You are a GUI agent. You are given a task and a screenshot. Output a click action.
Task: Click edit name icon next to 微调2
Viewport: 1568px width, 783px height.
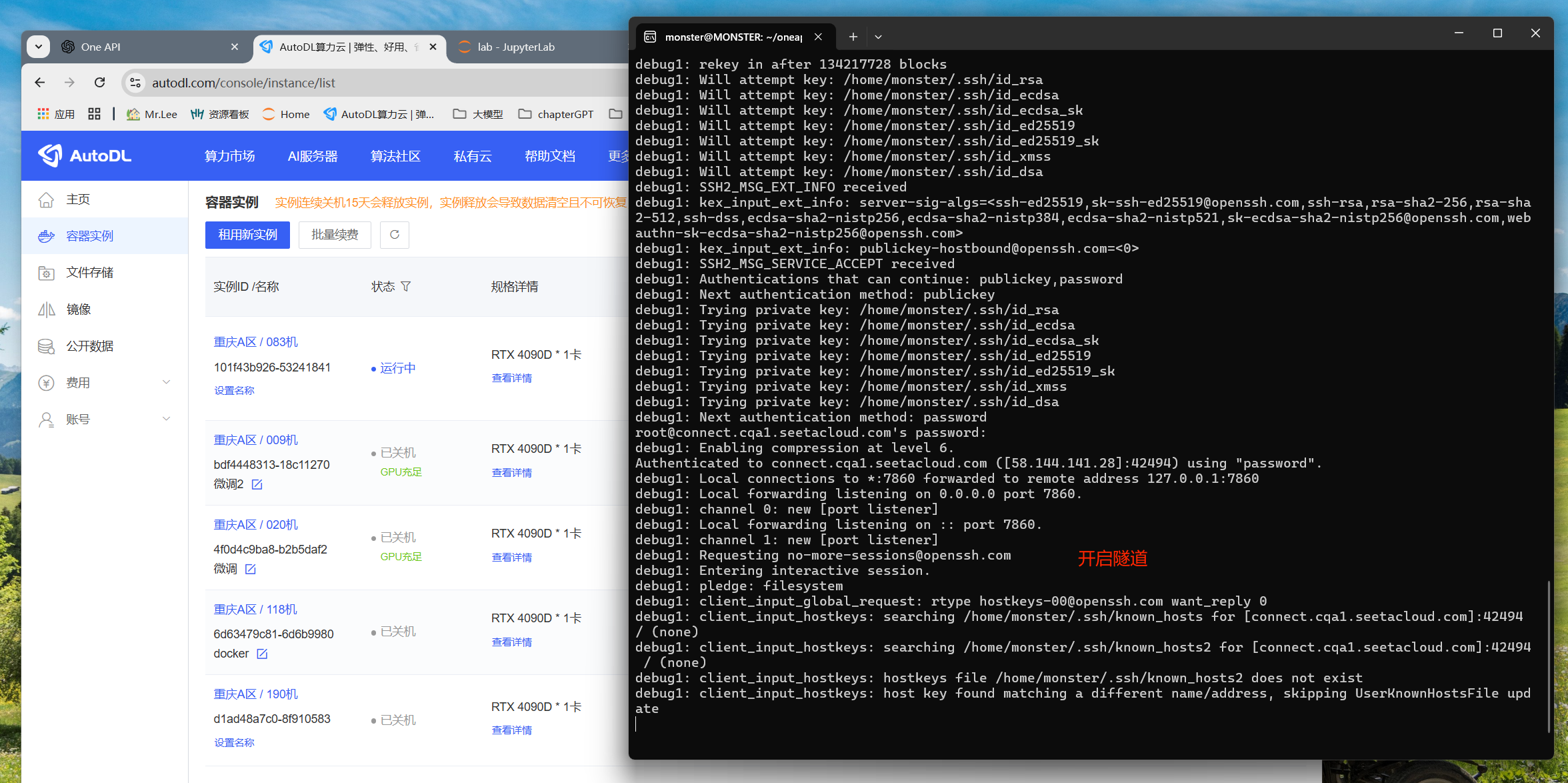click(x=257, y=484)
